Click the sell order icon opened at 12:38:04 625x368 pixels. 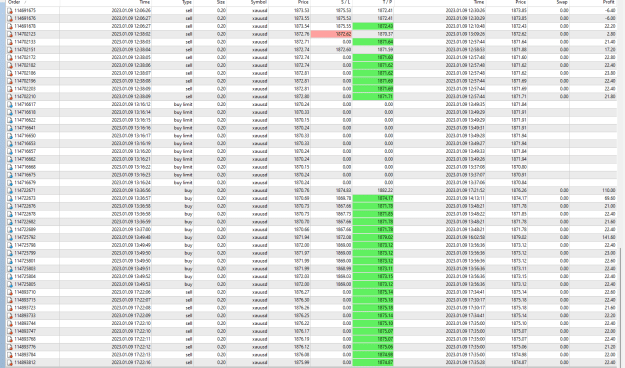(x=10, y=49)
